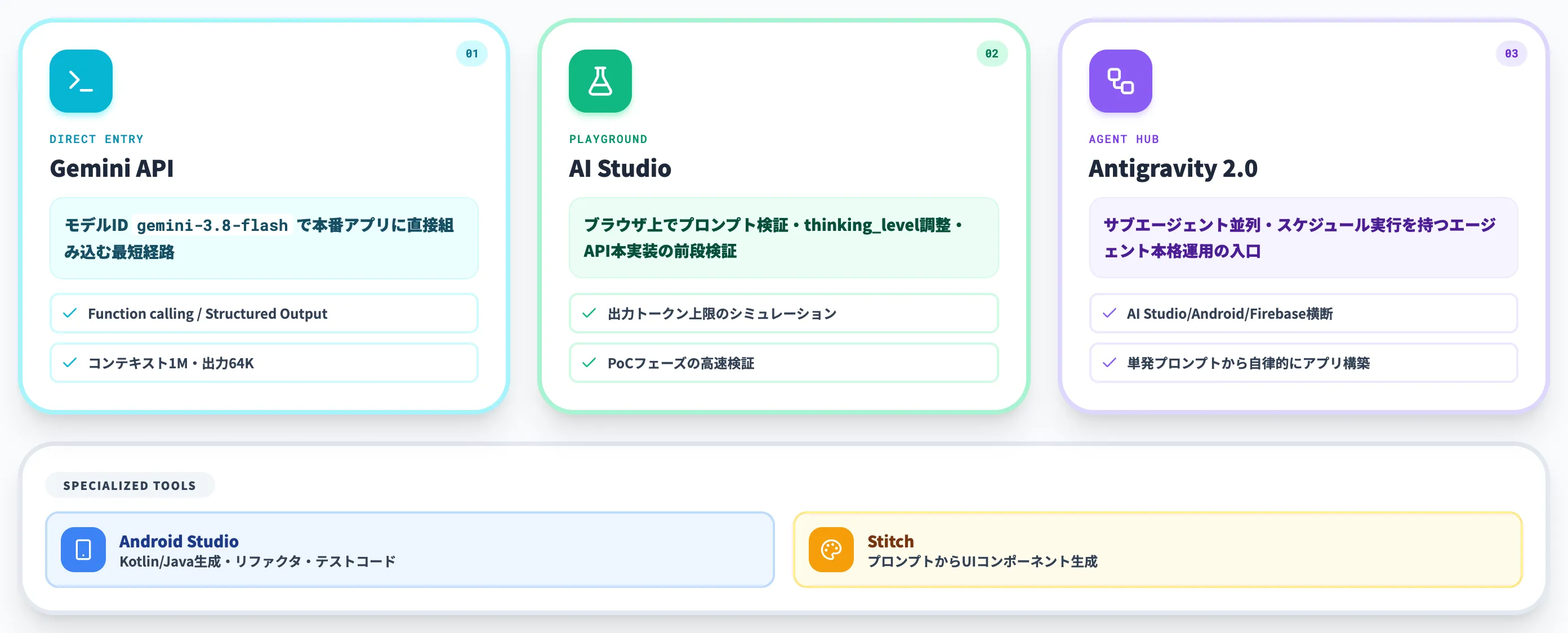Viewport: 1568px width, 633px height.
Task: Click the 'サブエージェント並列' description box
Action: point(1303,238)
